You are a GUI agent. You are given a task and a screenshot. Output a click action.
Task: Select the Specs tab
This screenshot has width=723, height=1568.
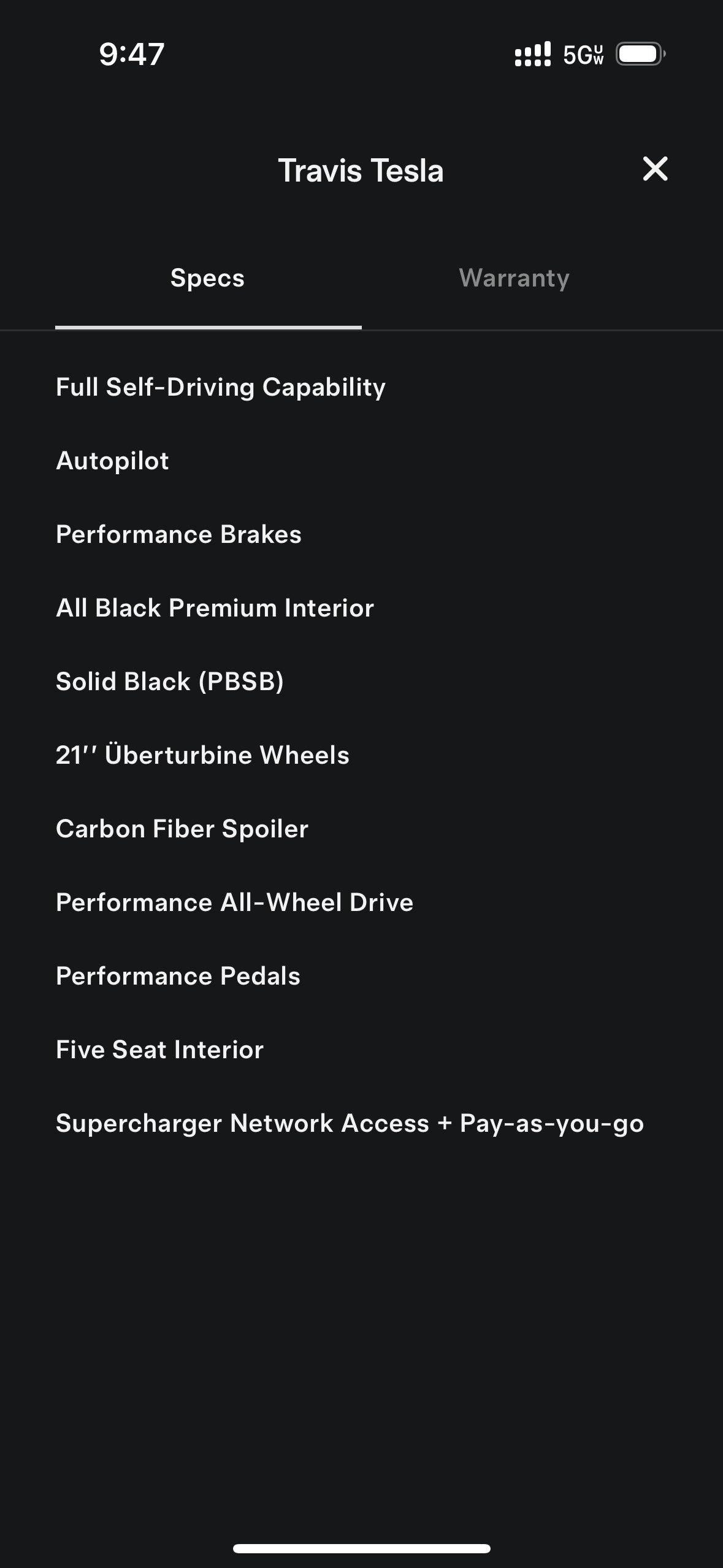[x=207, y=278]
